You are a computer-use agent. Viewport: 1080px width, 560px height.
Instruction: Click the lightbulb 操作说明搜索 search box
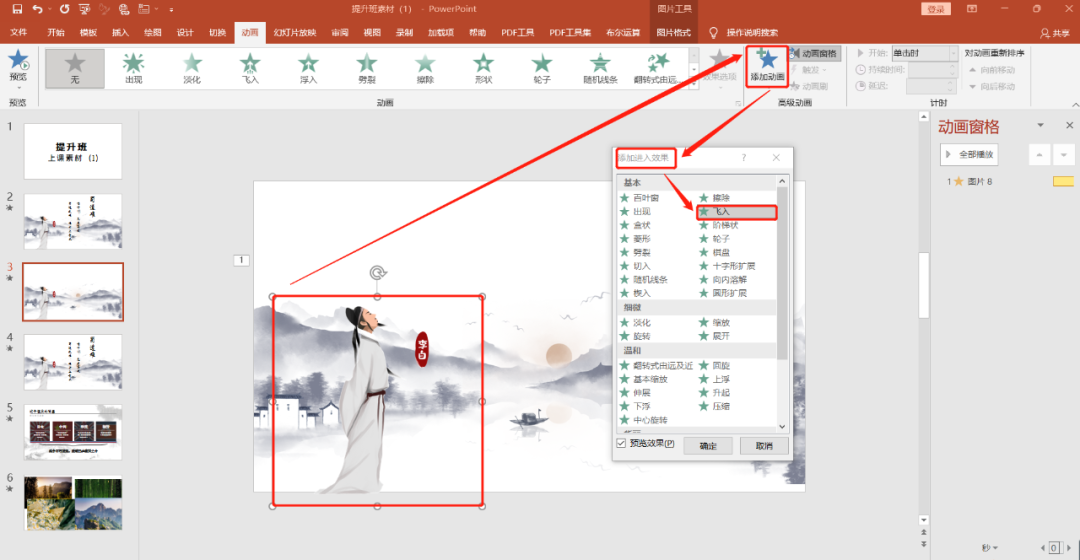[745, 32]
